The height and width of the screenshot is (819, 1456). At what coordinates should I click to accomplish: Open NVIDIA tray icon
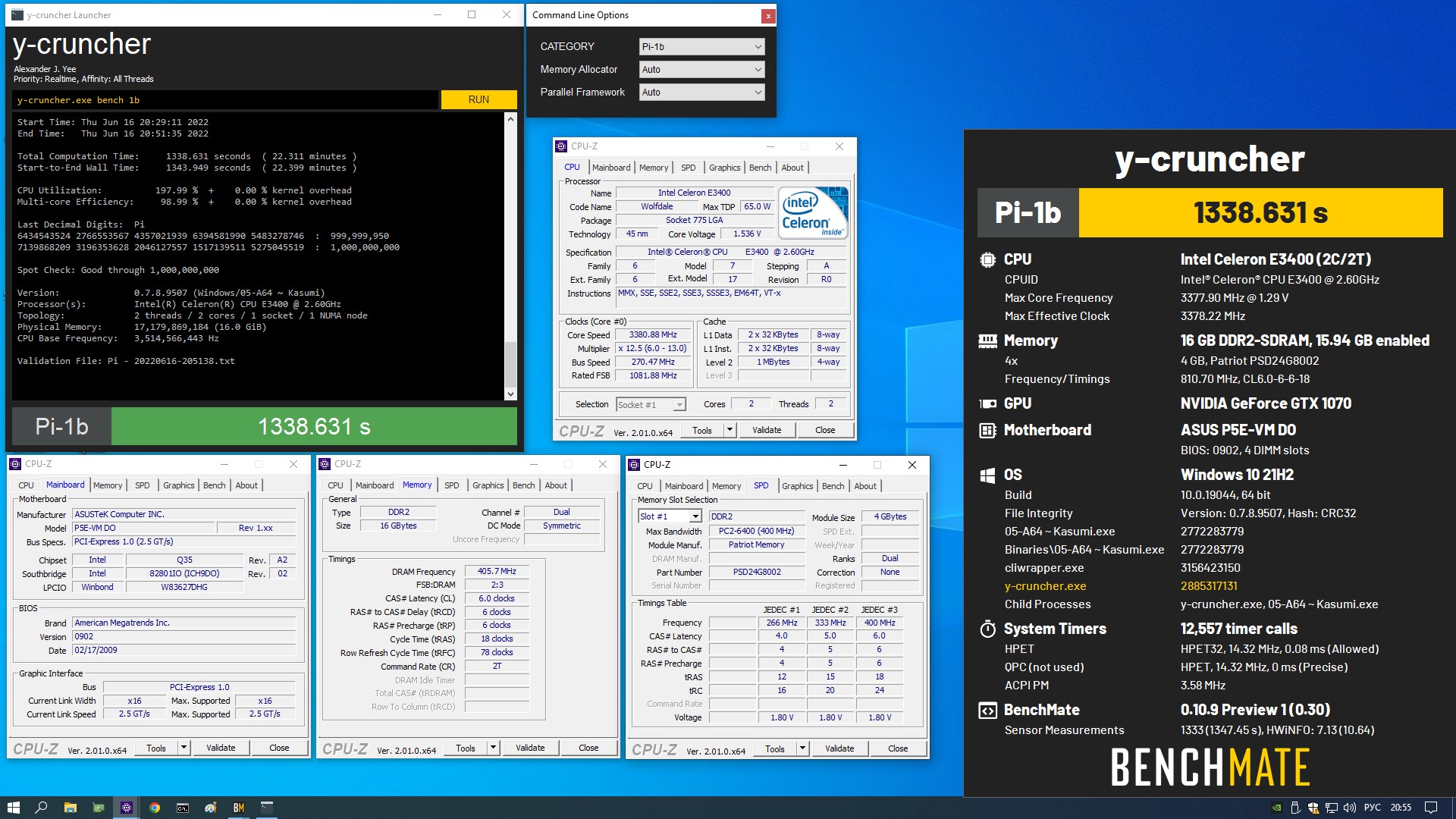[1277, 808]
